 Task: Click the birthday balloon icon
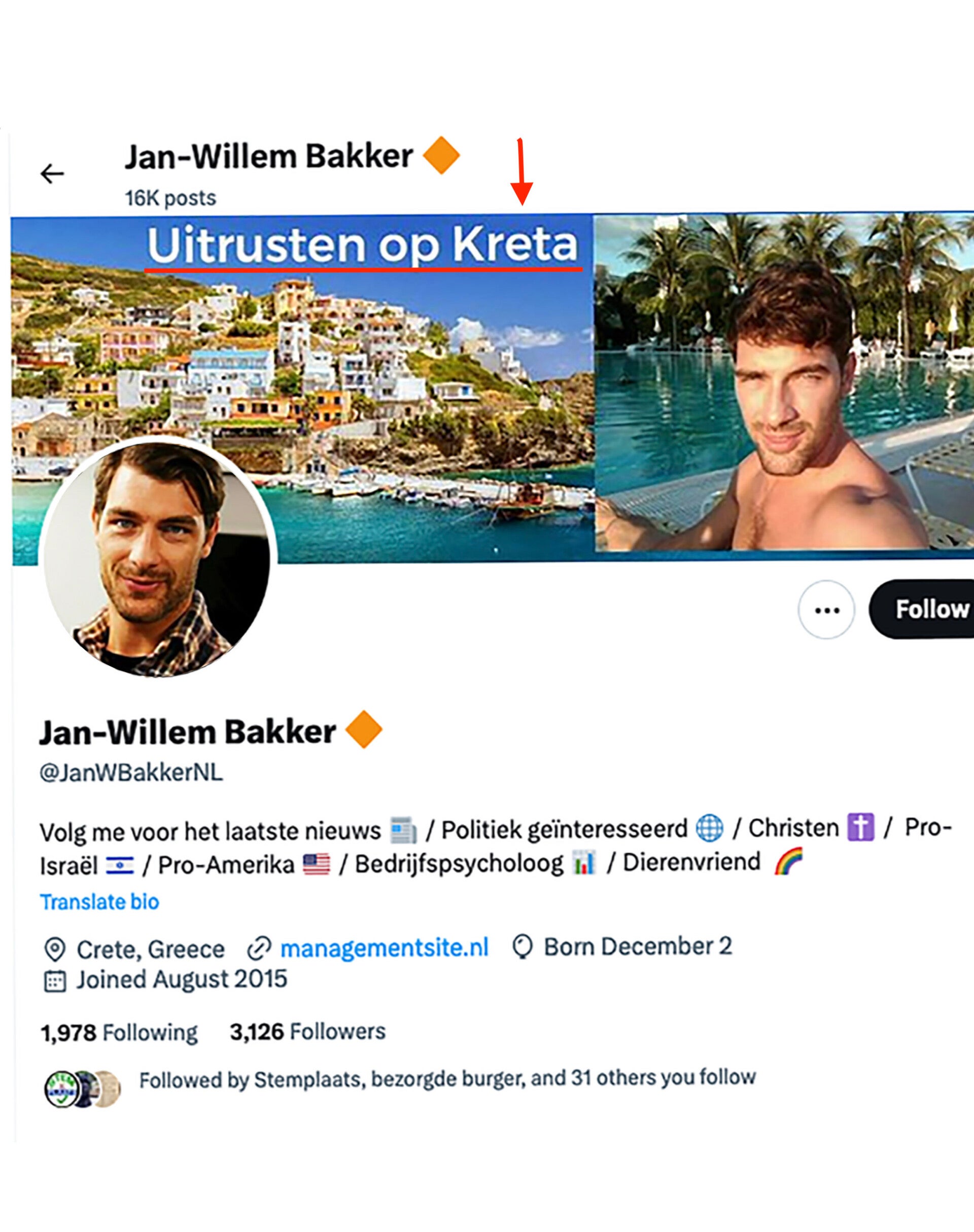[x=523, y=947]
